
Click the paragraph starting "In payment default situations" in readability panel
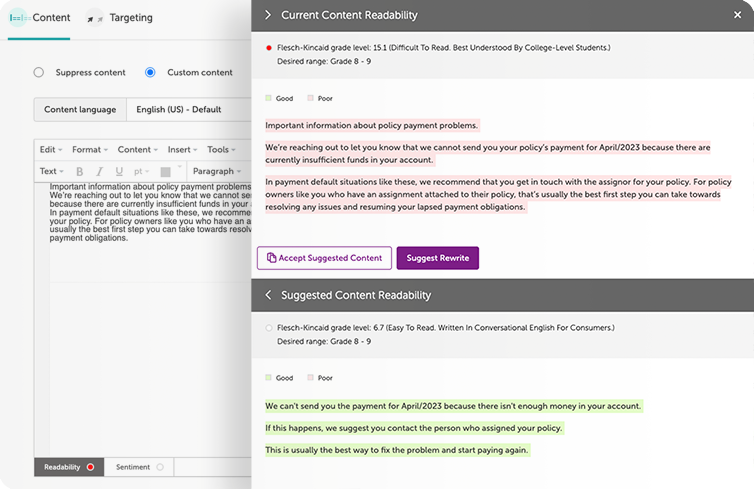(498, 195)
